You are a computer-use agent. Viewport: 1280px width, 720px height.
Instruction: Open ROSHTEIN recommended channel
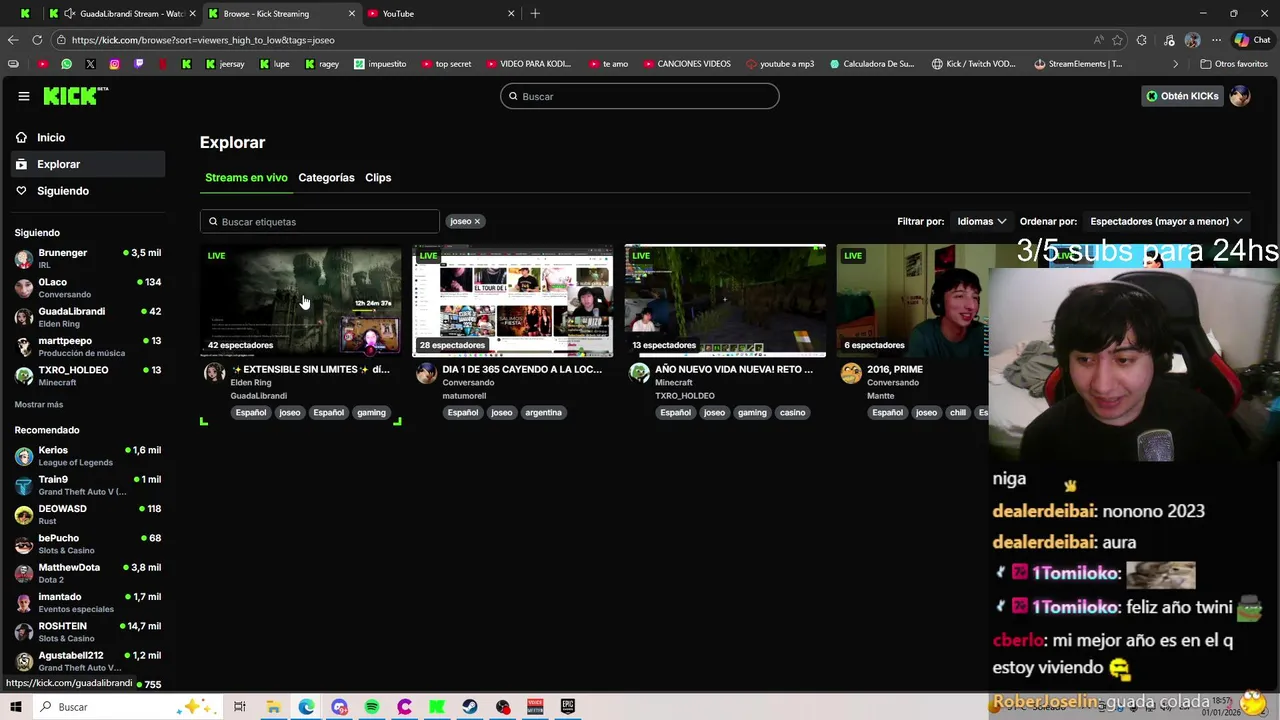point(88,631)
